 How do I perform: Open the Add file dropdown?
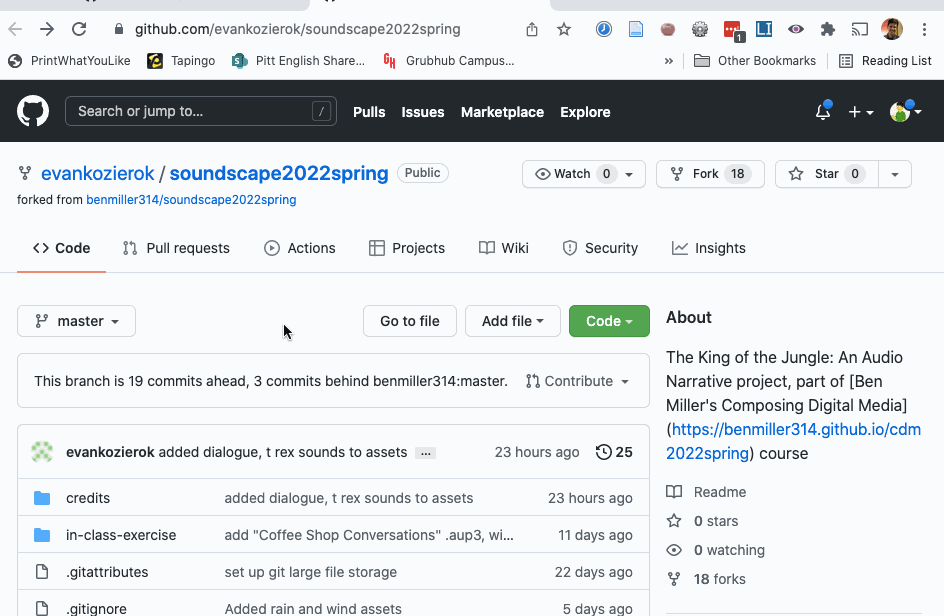512,321
